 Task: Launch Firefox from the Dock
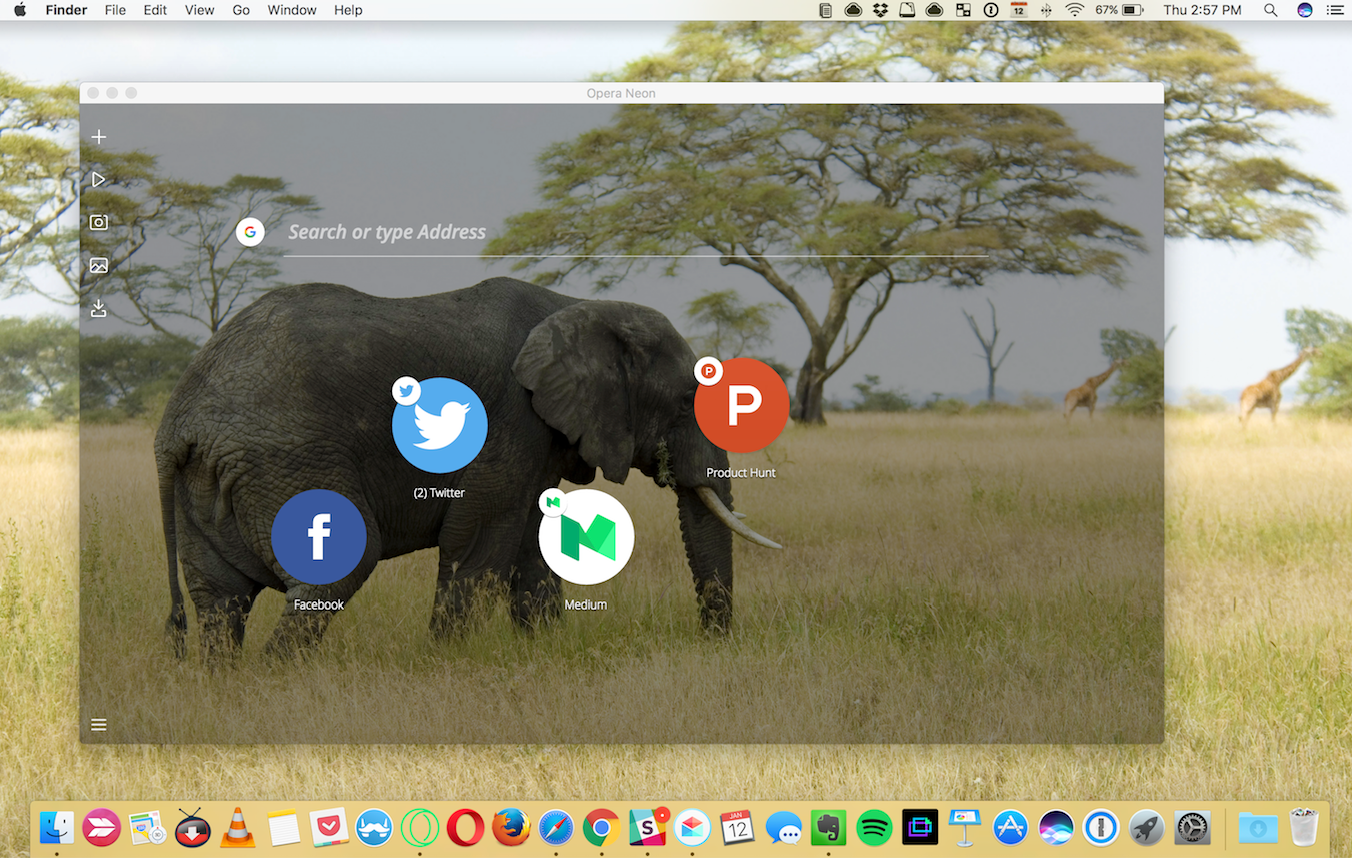(511, 827)
